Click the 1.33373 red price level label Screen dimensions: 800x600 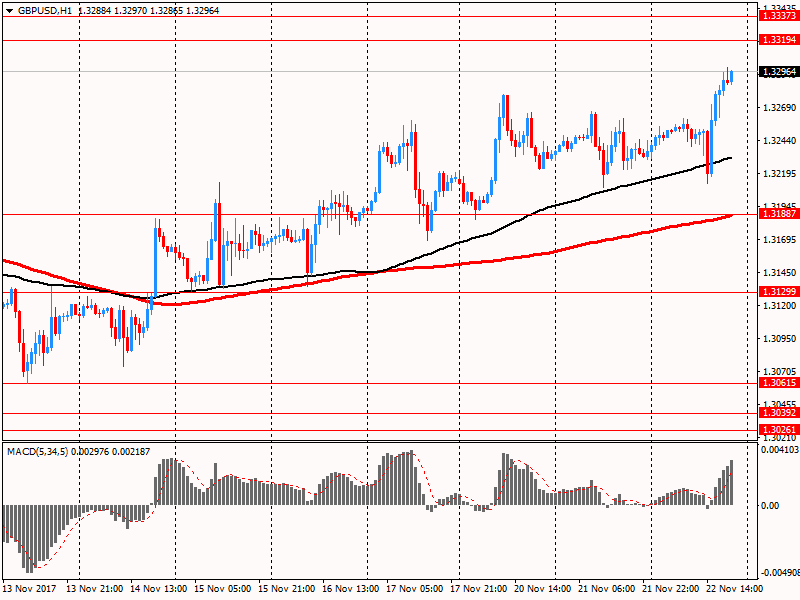(x=779, y=16)
